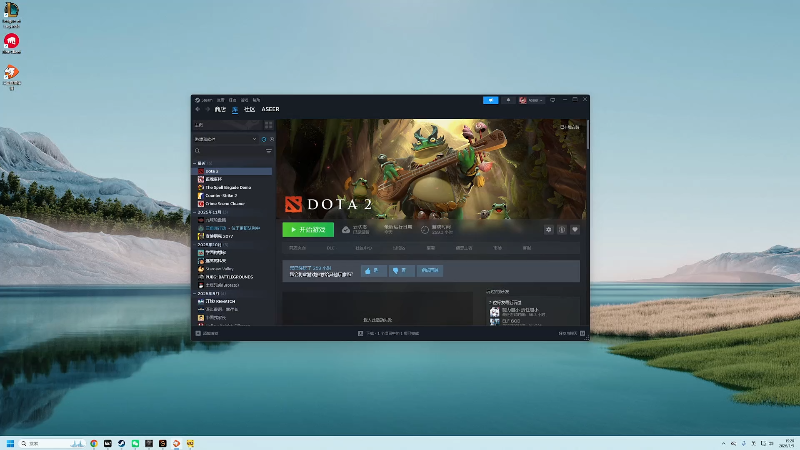This screenshot has width=800, height=450.
Task: Open Friends & Chat in bottom-right corner
Action: (571, 333)
